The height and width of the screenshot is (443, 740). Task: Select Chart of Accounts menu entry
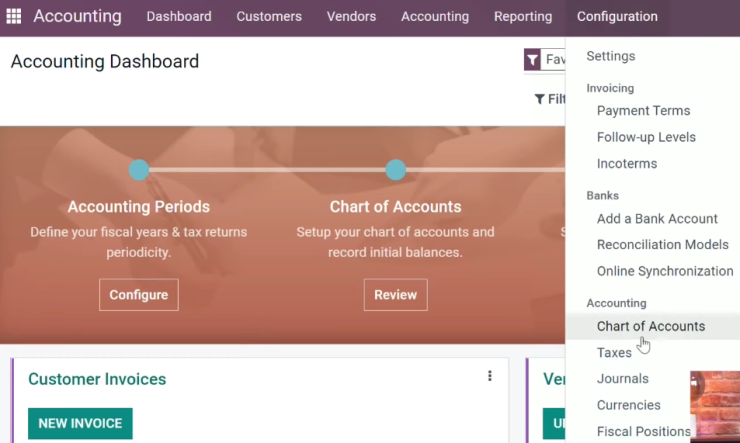click(653, 326)
